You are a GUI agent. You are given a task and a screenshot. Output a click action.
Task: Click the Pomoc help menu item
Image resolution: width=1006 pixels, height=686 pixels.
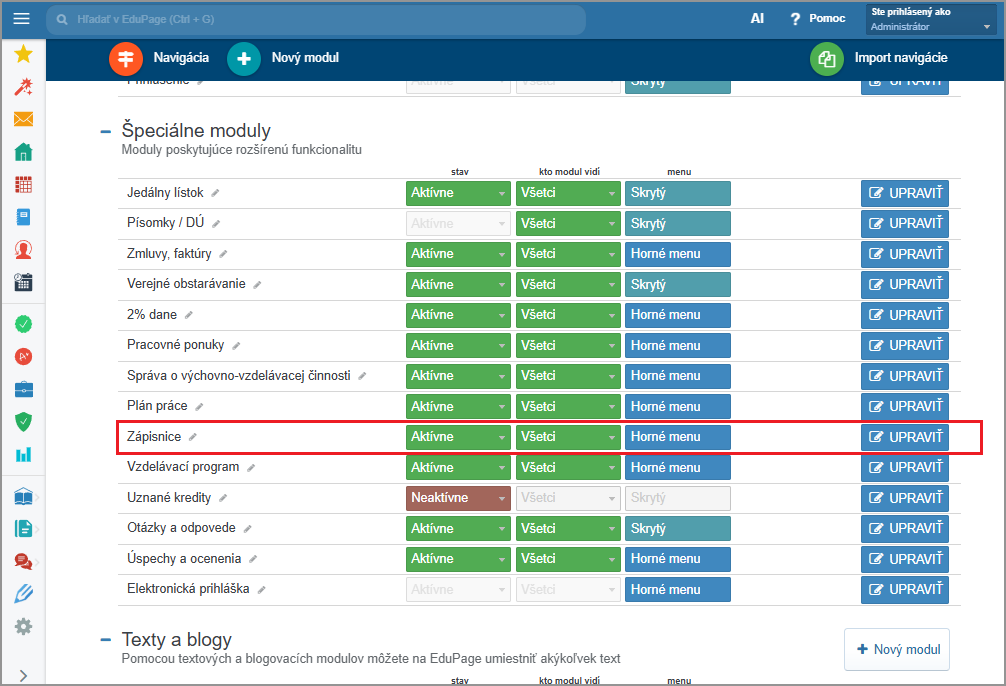tap(817, 19)
